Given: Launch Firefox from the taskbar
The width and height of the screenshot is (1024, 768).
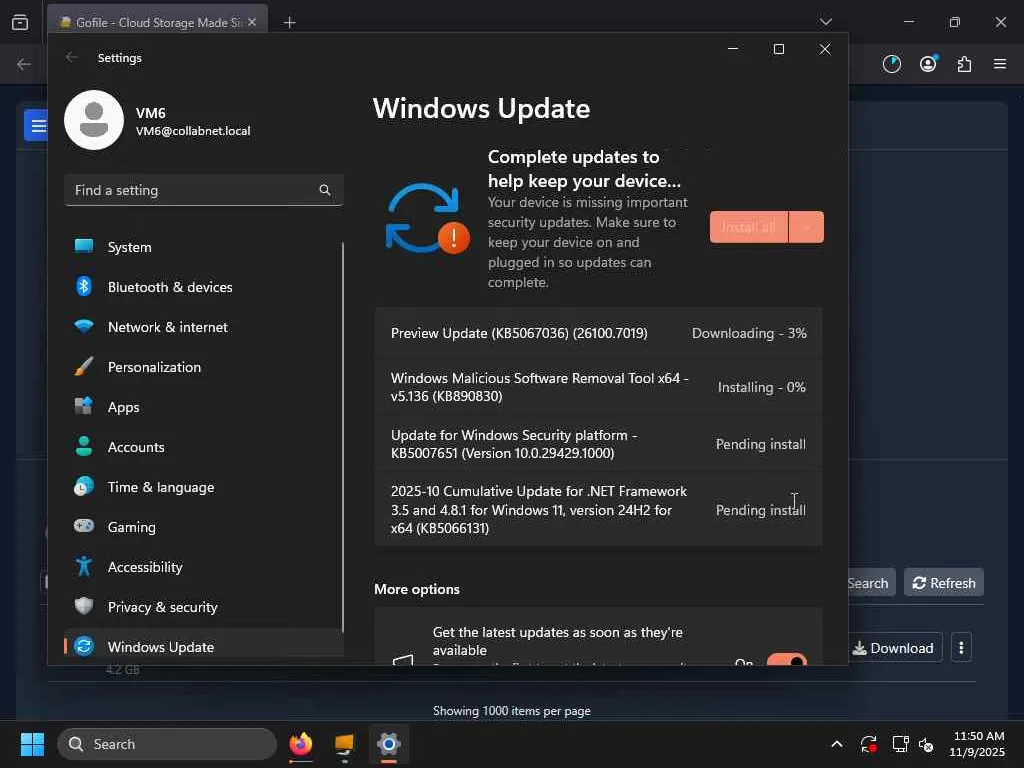Looking at the screenshot, I should 300,744.
